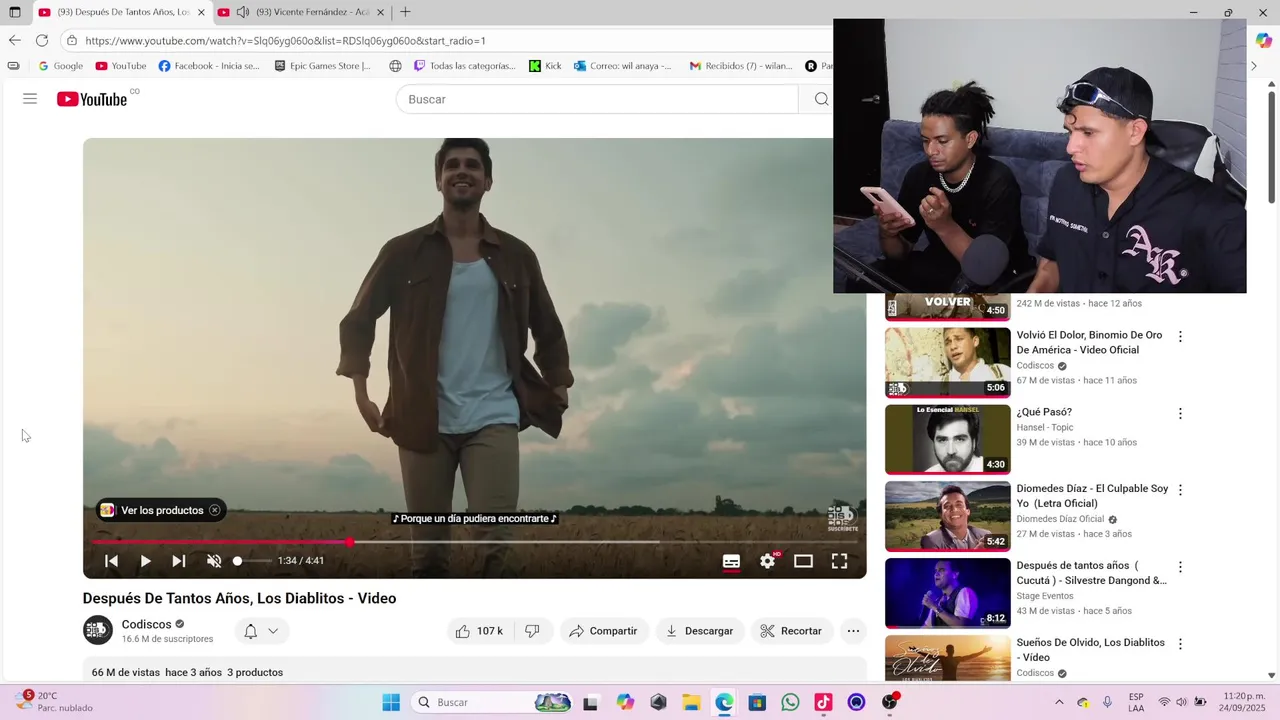Screen dimensions: 1280x720
Task: Open TikTok from the taskbar
Action: pyautogui.click(x=823, y=702)
